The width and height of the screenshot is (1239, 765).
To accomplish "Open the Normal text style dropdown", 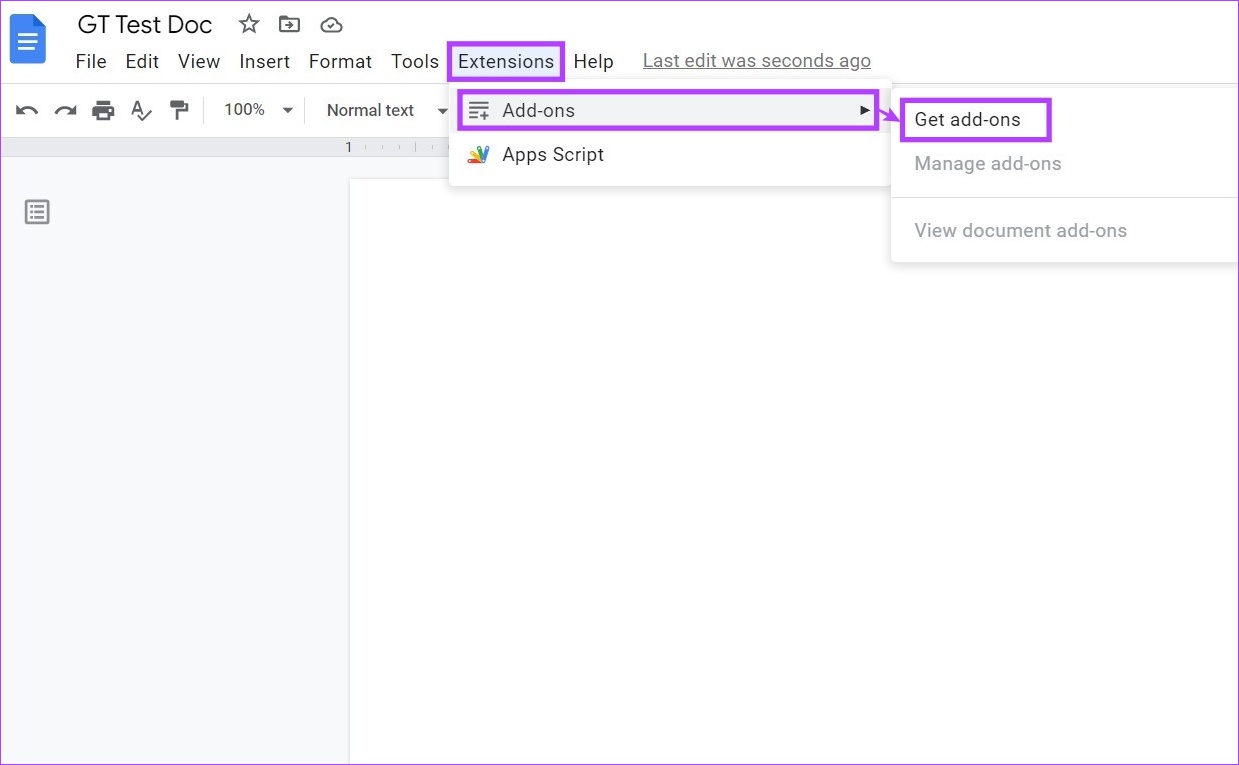I will 386,110.
